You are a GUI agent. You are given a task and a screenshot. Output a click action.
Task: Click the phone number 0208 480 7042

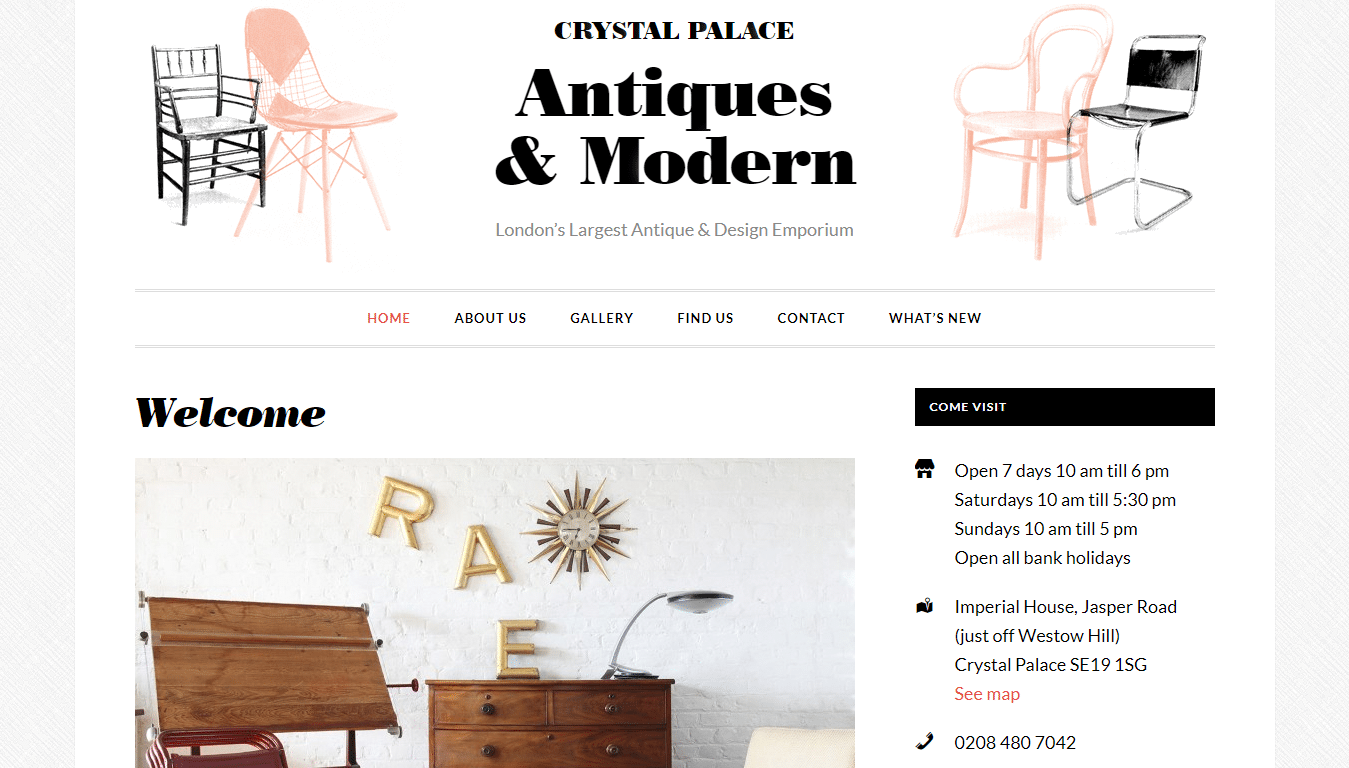[x=1015, y=743]
